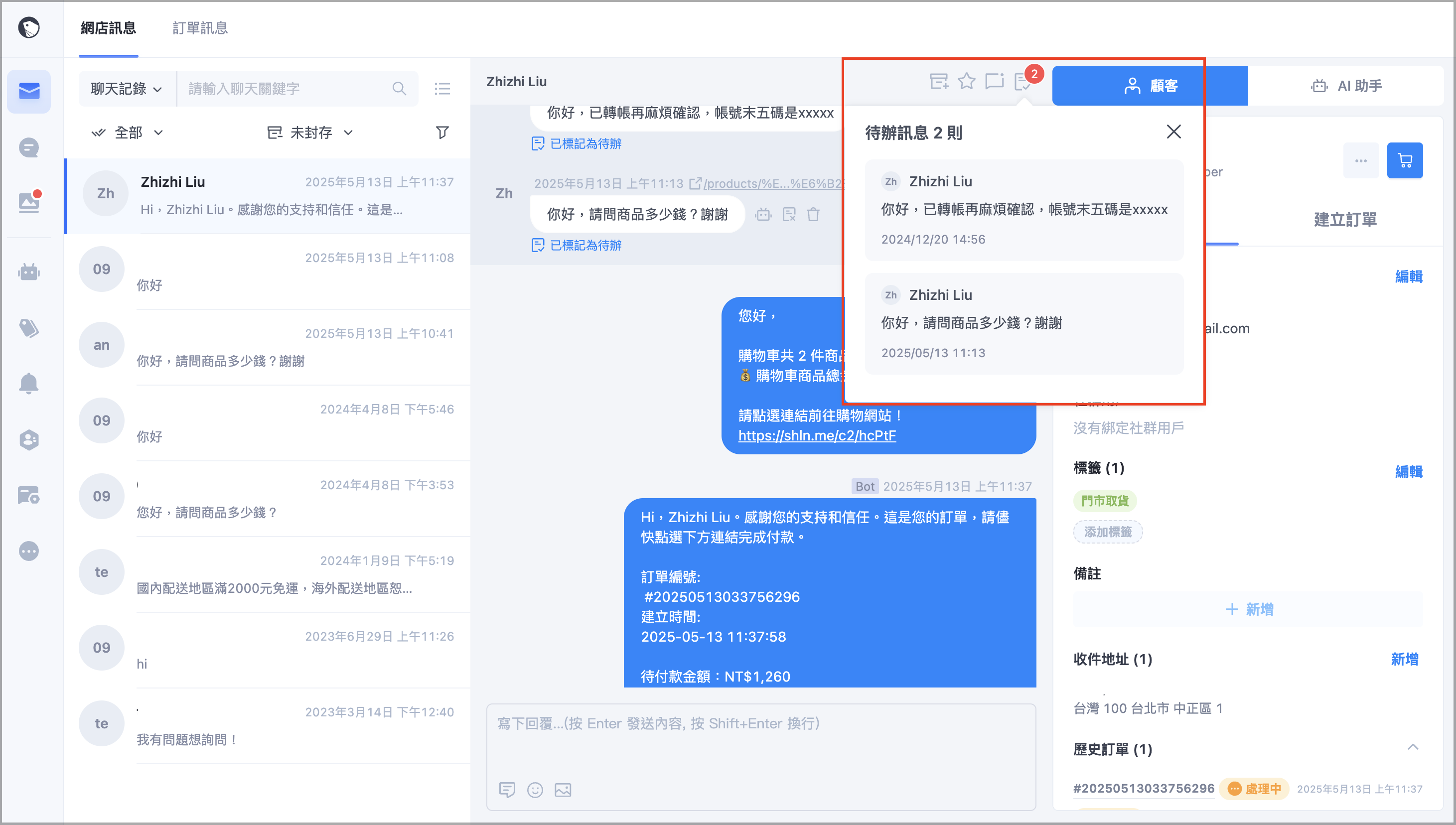Star the conversation with the star icon
Image resolution: width=1456 pixels, height=825 pixels.
(967, 82)
